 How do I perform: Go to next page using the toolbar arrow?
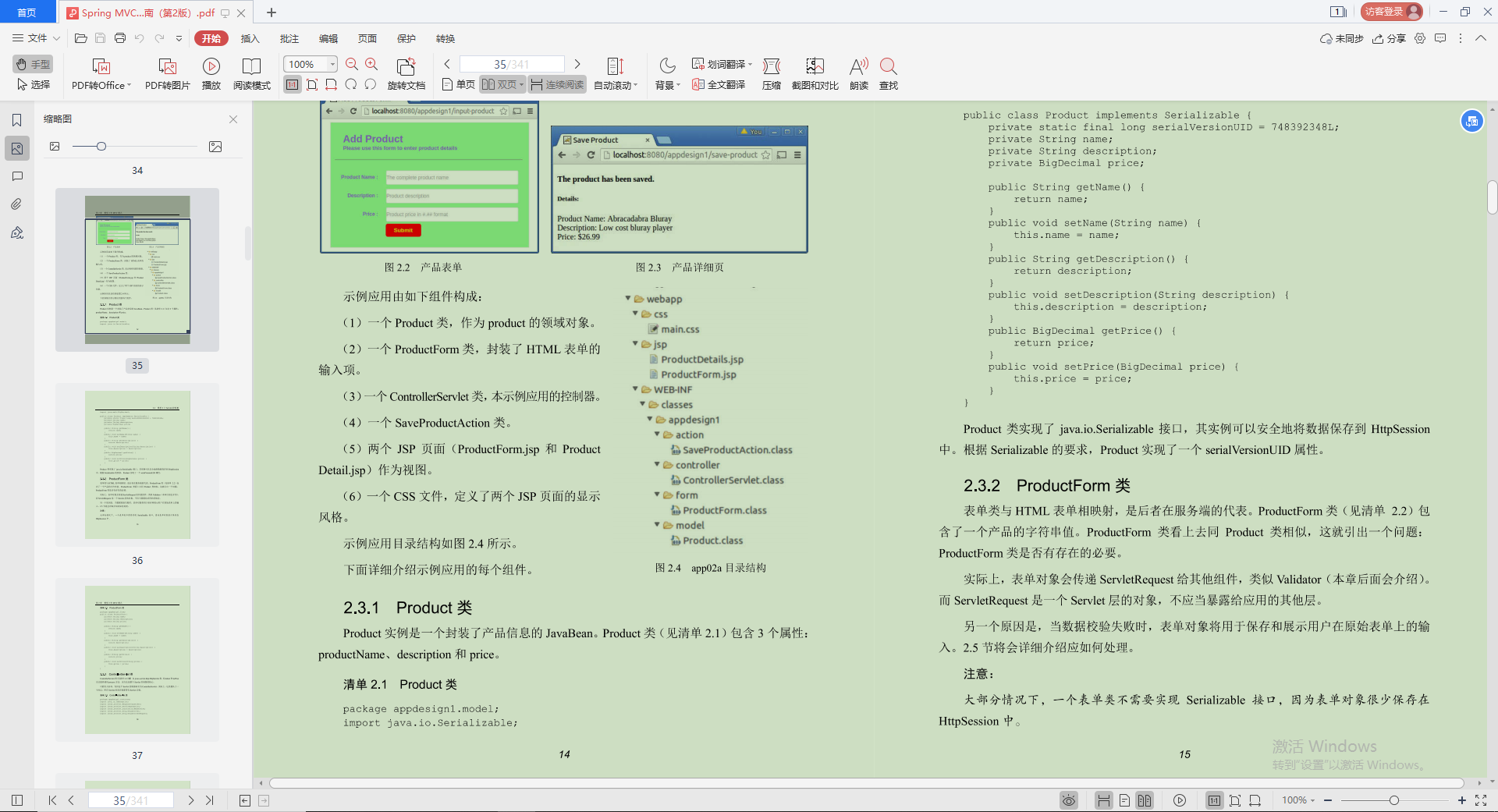(x=577, y=64)
